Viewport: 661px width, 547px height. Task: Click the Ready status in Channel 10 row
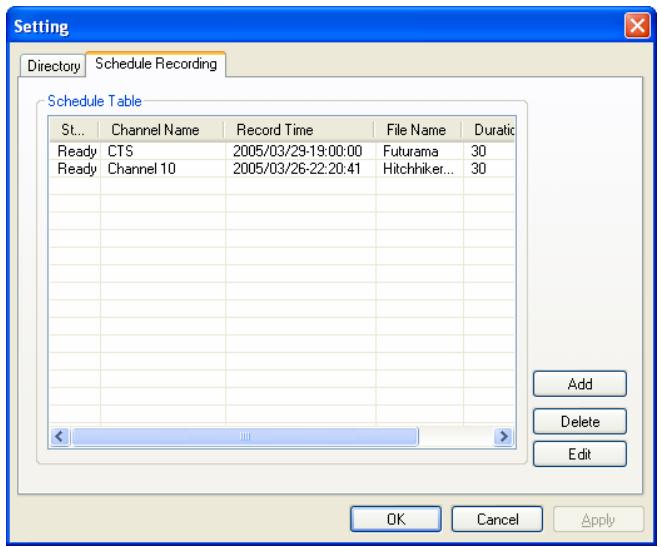(x=77, y=169)
